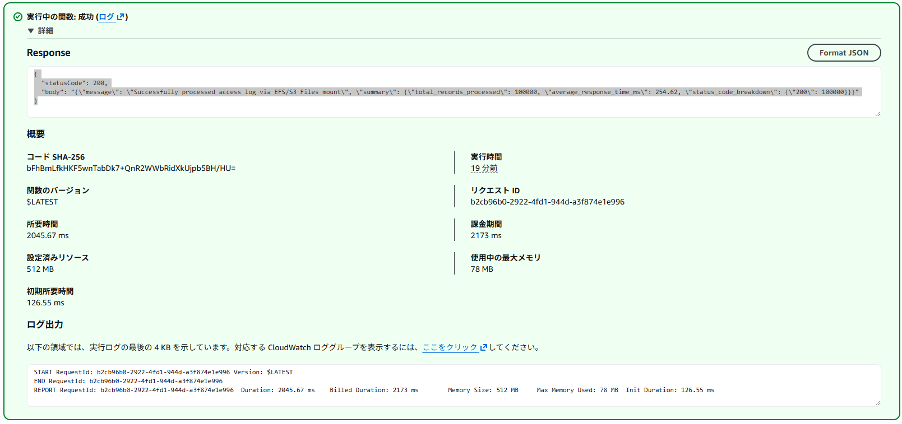Select the 2045.67 ms duration value

coord(48,235)
